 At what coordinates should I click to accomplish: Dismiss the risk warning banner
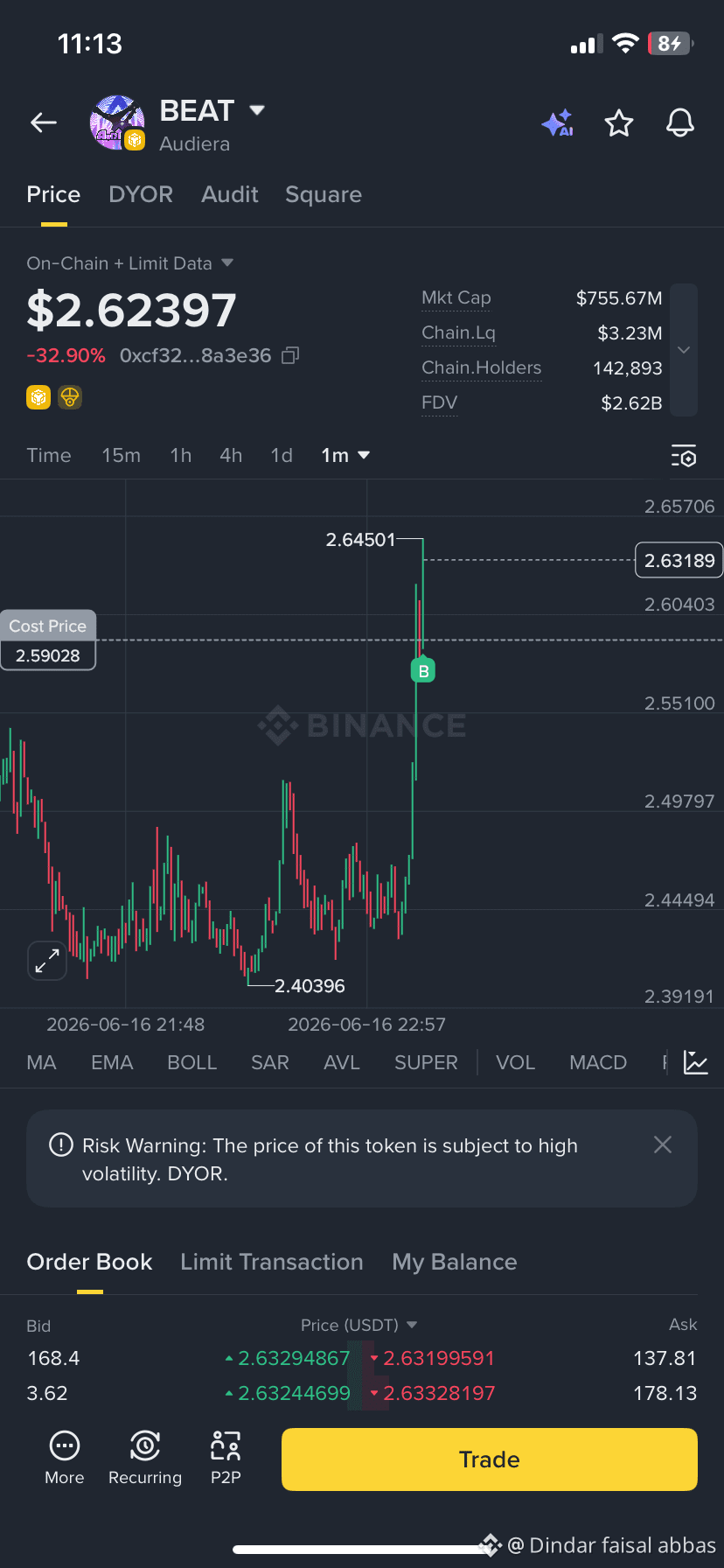663,1144
